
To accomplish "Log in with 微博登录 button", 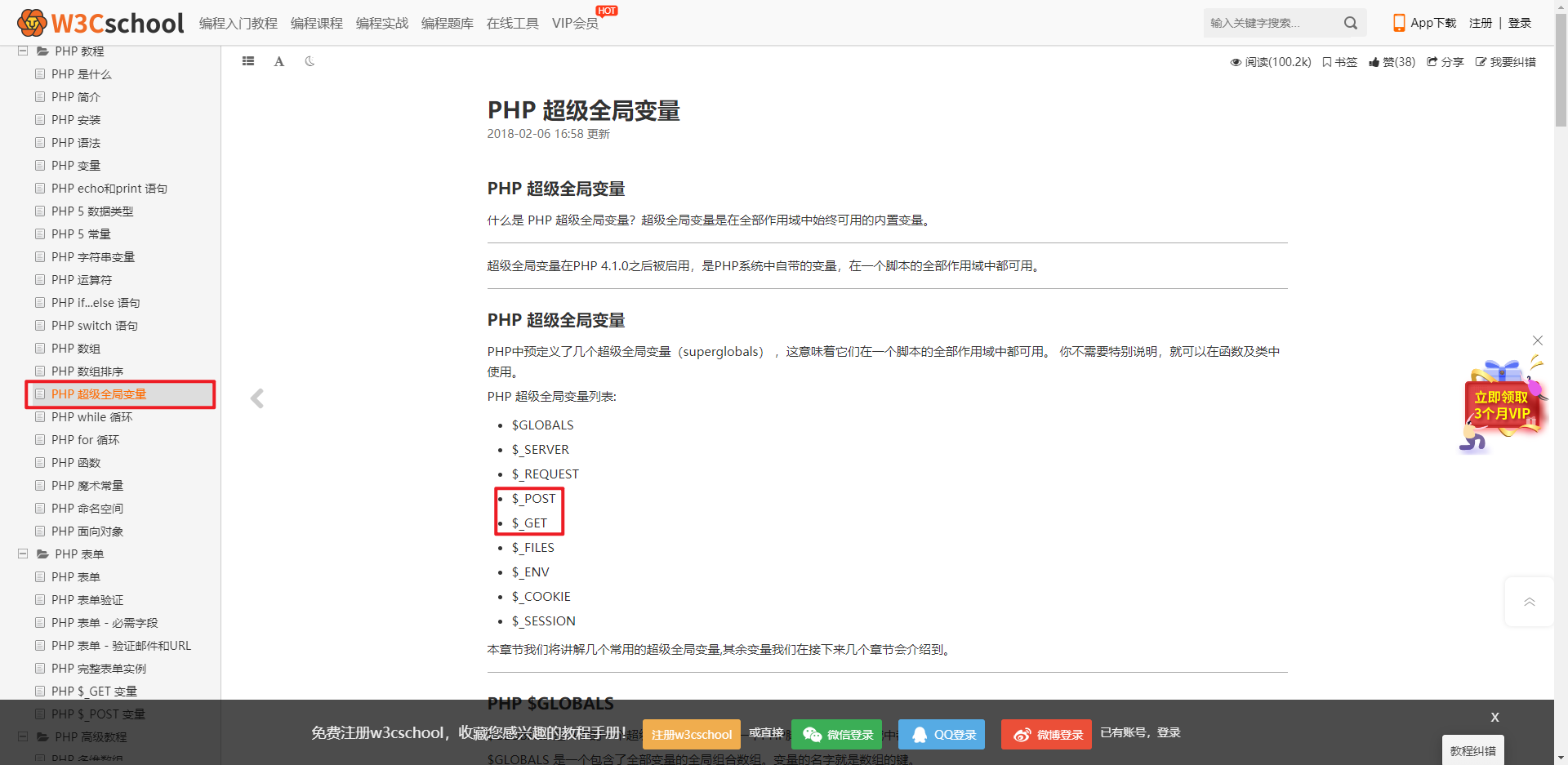I will [1047, 734].
